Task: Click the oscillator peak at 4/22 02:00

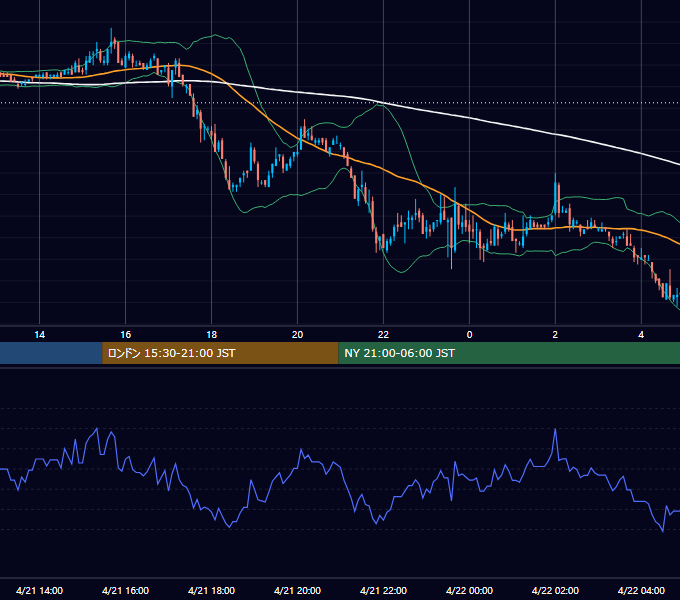Action: [555, 430]
